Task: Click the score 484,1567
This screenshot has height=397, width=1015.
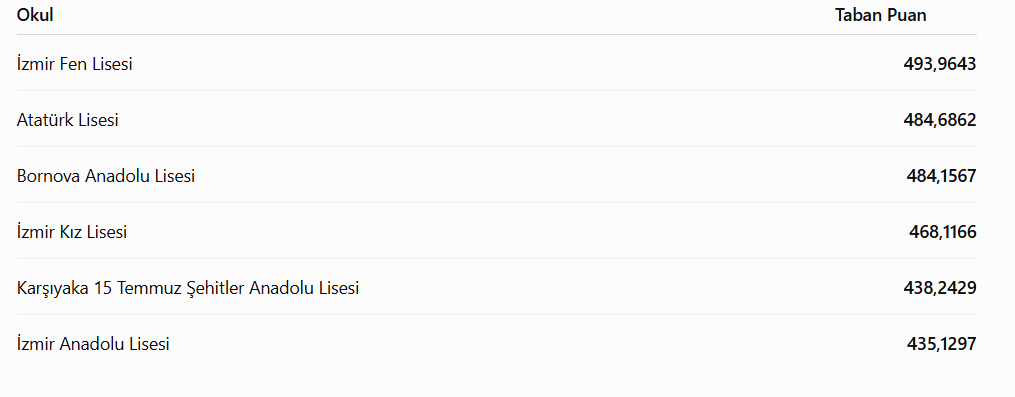Action: click(x=941, y=176)
